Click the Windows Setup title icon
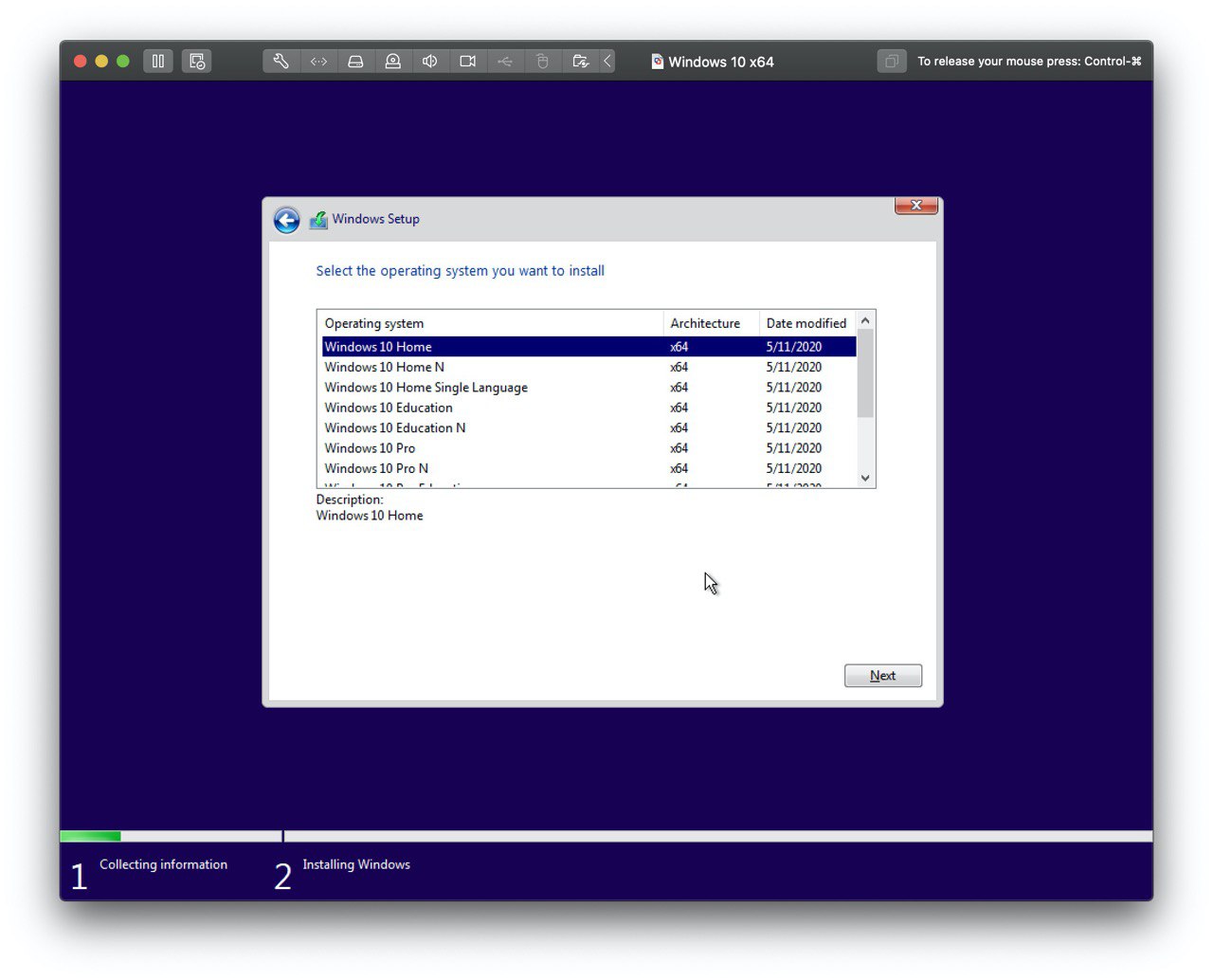1213x980 pixels. tap(318, 220)
